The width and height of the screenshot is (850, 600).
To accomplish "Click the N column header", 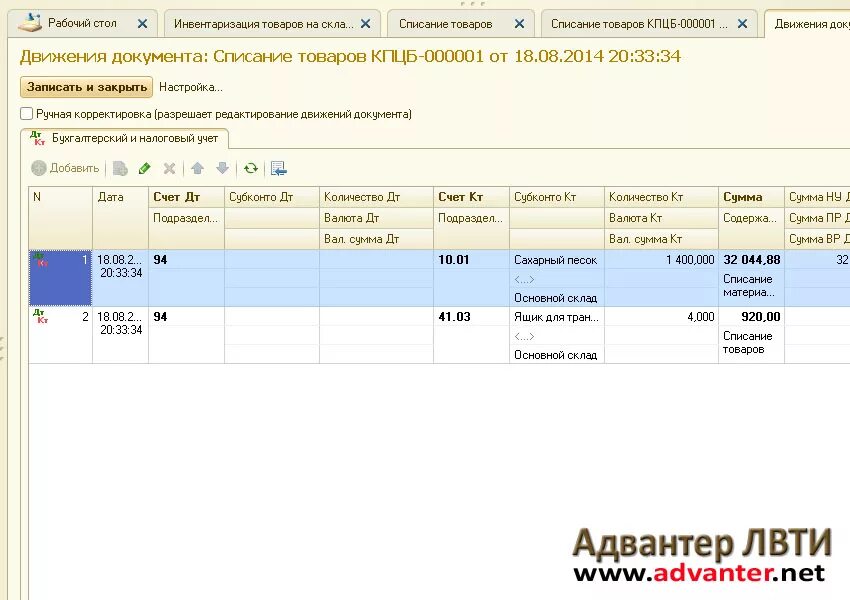I will [x=60, y=218].
